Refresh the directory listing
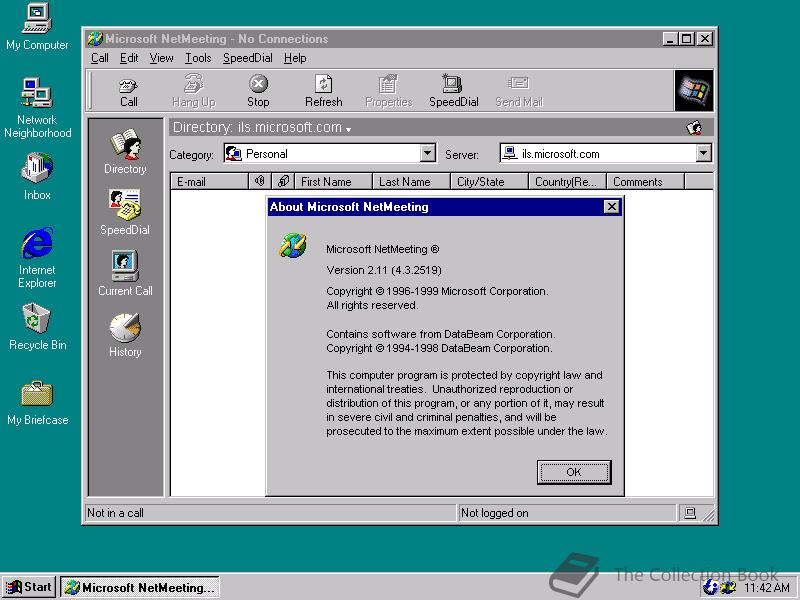This screenshot has height=600, width=800. [323, 92]
